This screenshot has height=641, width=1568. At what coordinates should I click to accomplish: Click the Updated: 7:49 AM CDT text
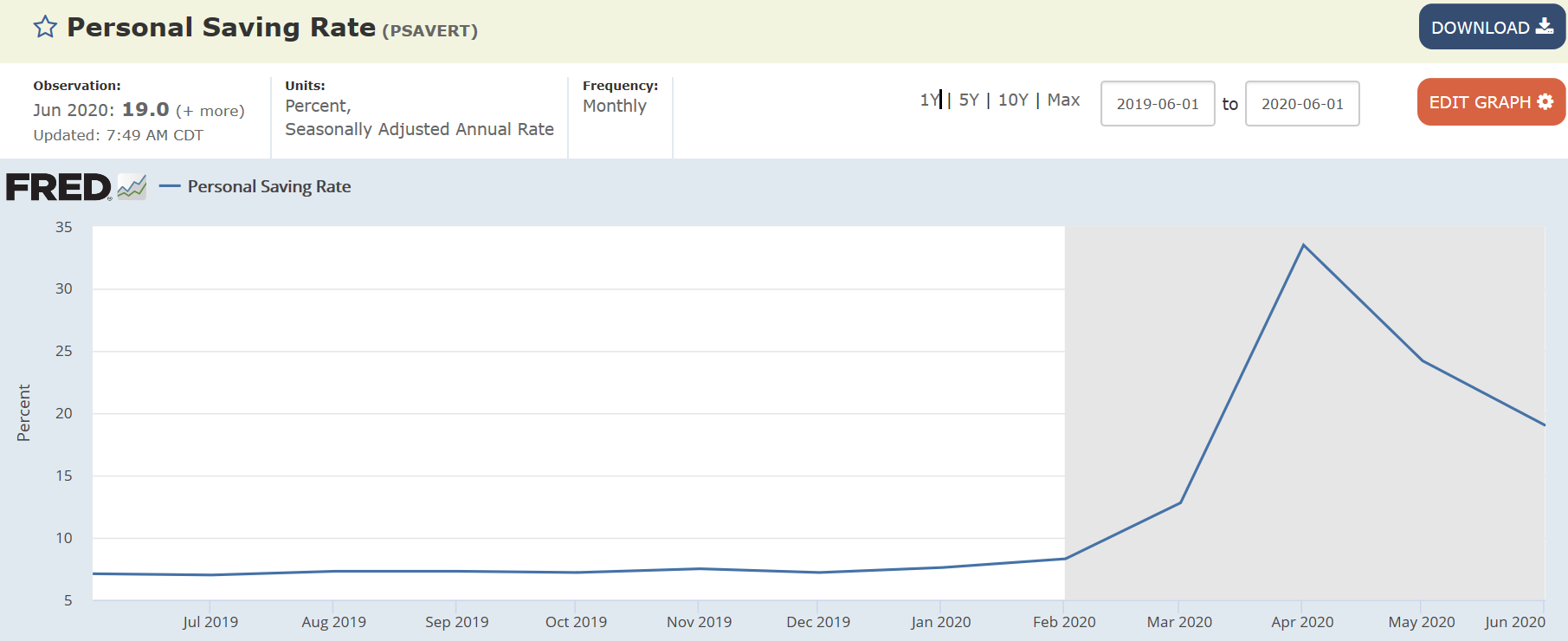pyautogui.click(x=118, y=135)
